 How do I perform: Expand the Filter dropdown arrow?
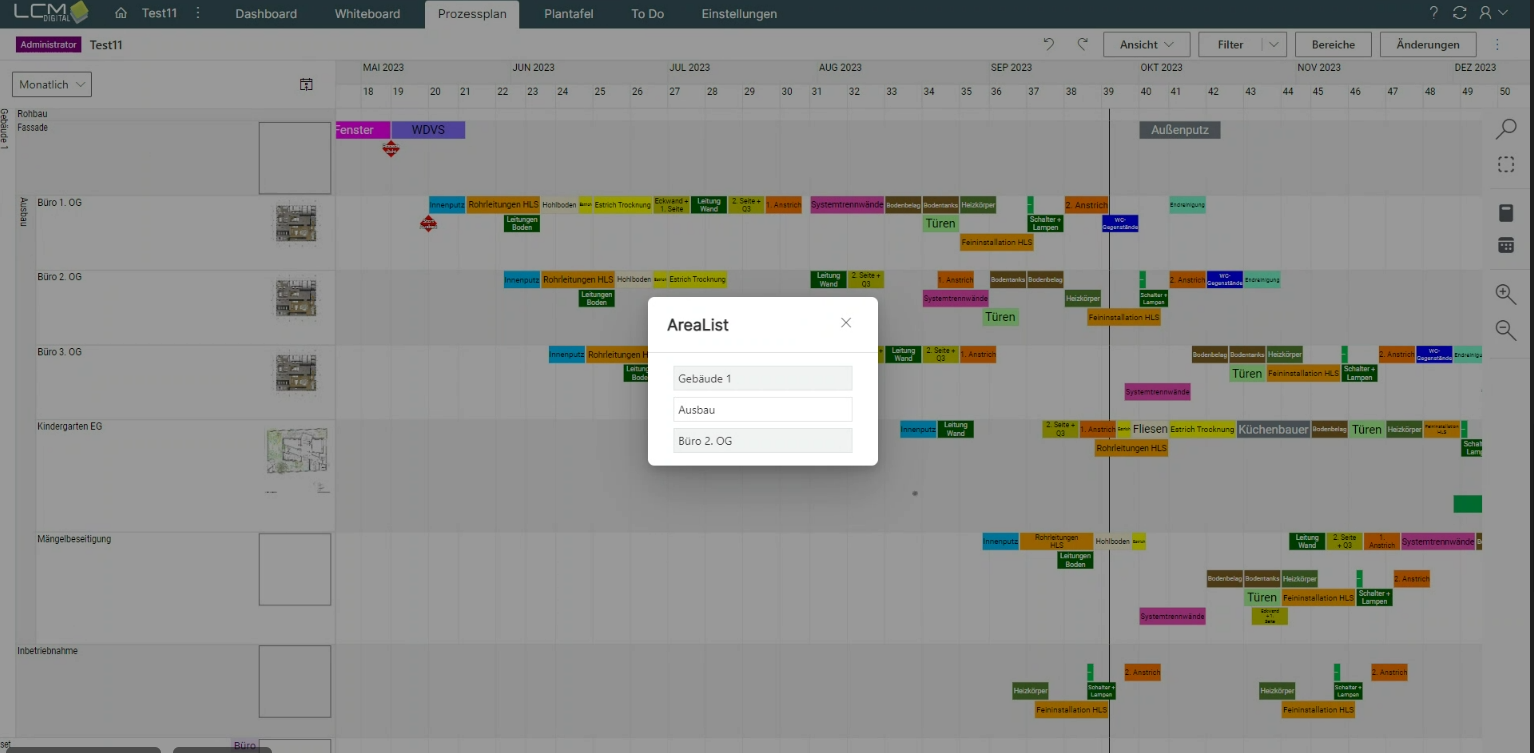click(1273, 45)
